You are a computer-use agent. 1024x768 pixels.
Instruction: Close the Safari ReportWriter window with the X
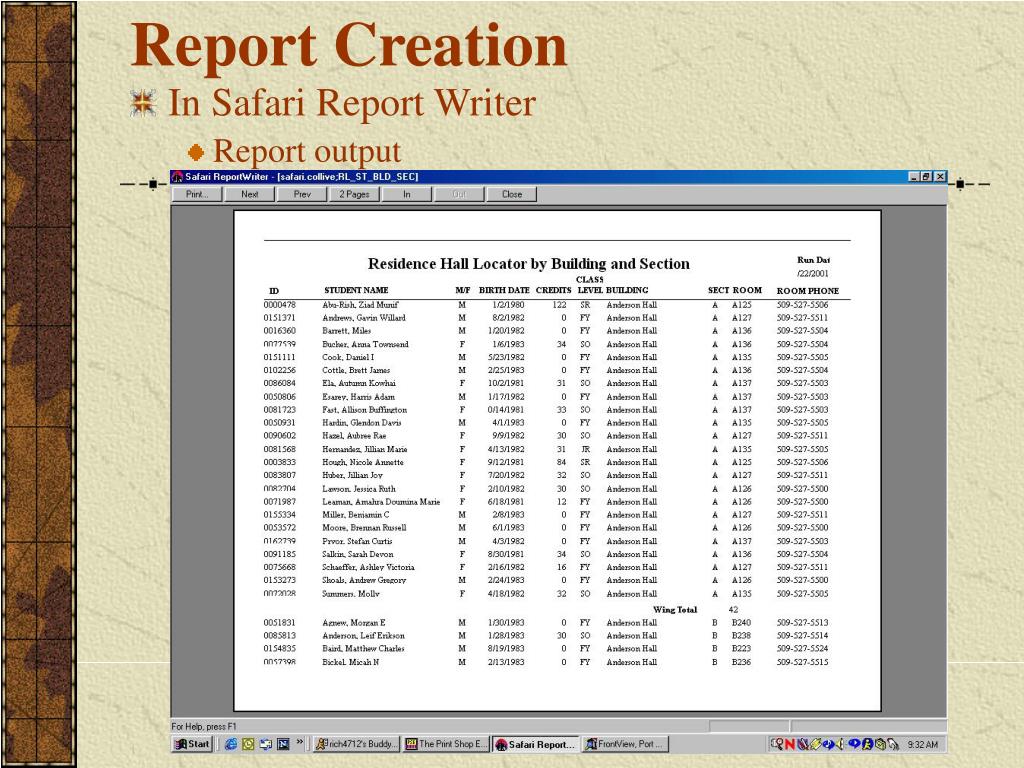[x=940, y=176]
